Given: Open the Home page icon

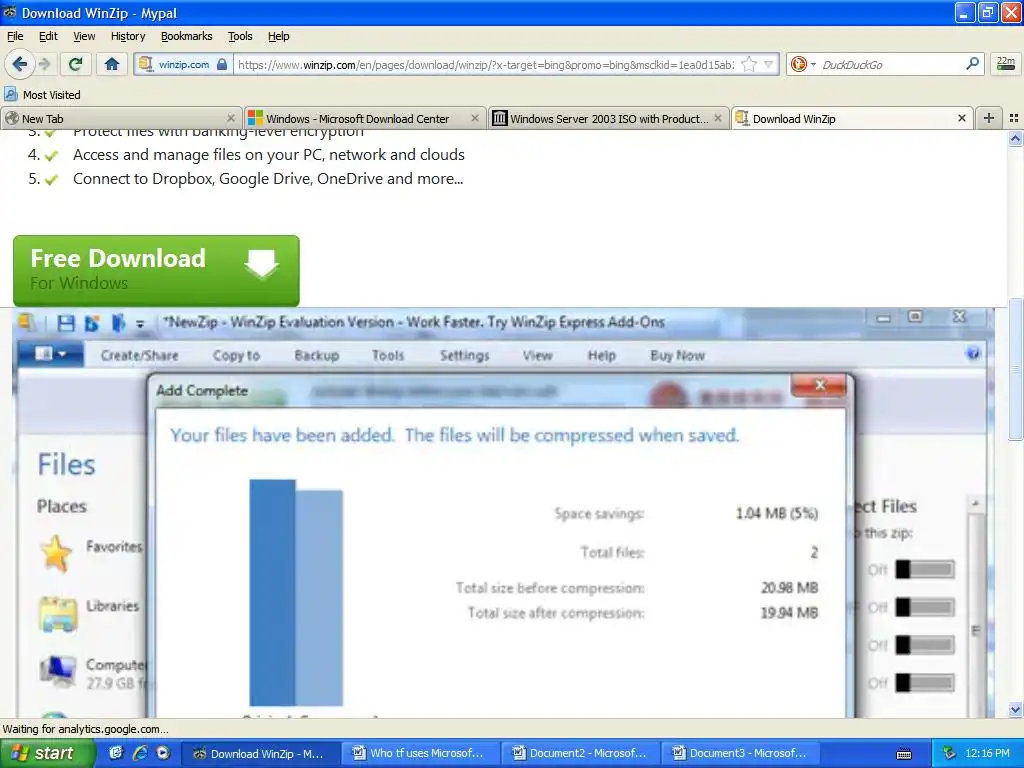Looking at the screenshot, I should click(x=112, y=64).
